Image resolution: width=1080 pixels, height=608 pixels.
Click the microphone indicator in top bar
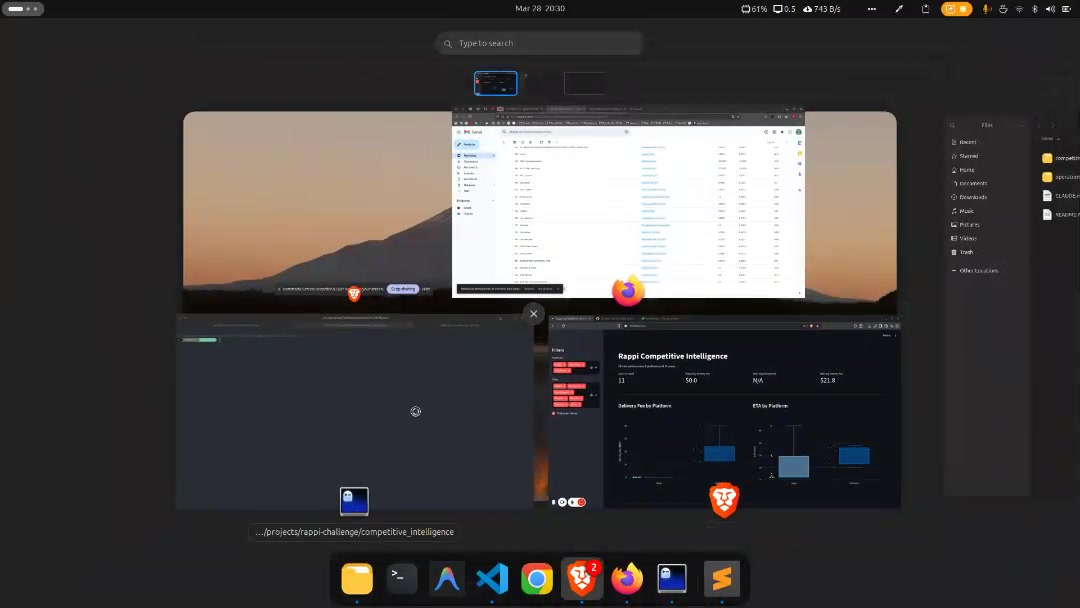(987, 9)
